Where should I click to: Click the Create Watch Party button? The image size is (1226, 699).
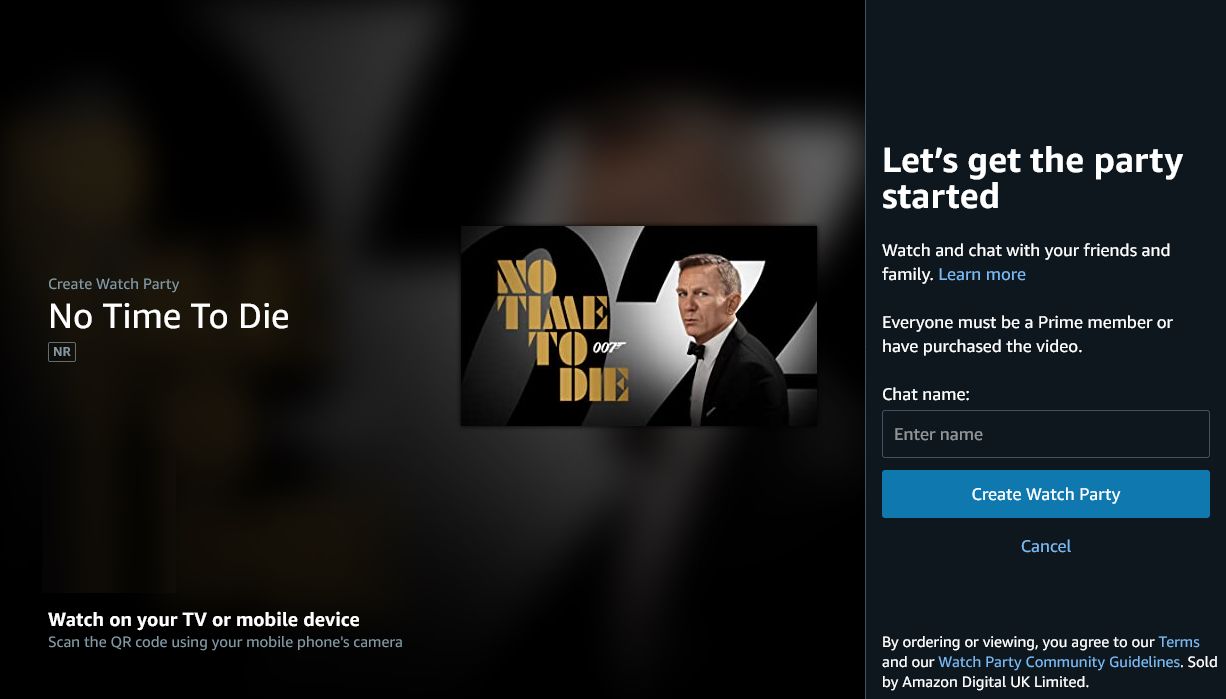(x=1046, y=494)
